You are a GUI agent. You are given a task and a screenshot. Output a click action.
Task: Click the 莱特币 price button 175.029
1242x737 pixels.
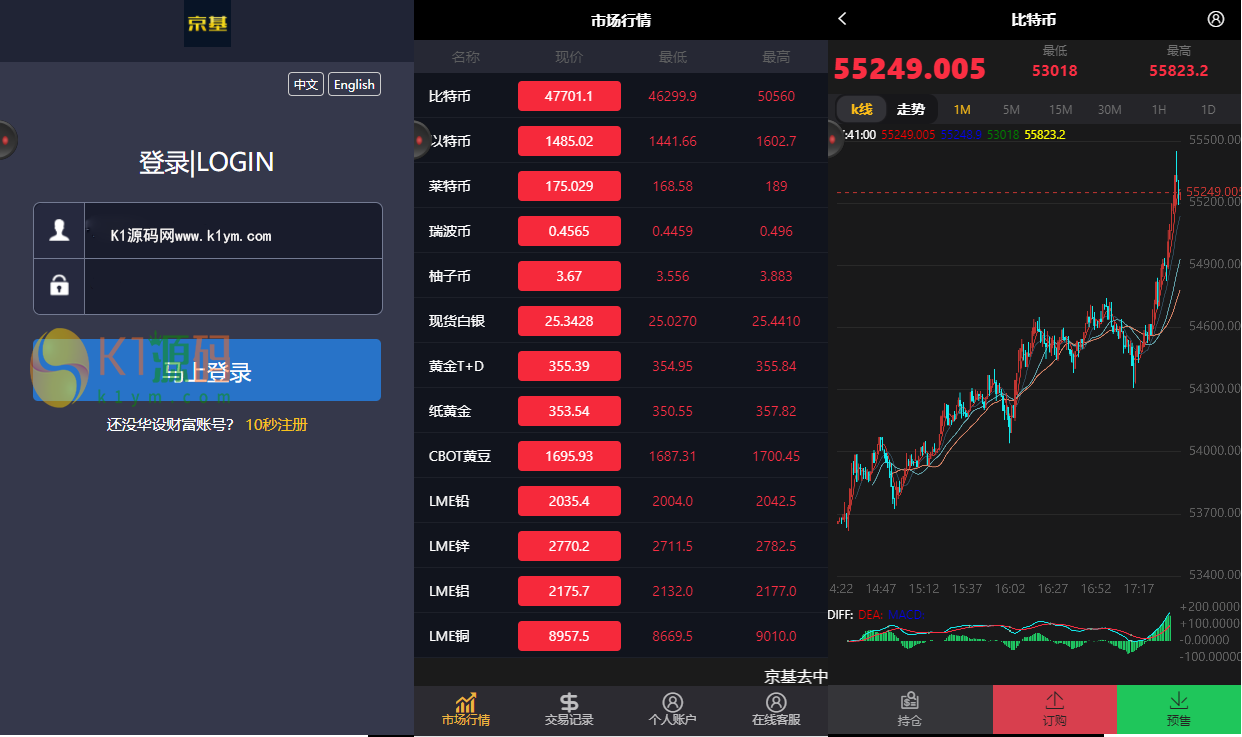pos(569,186)
